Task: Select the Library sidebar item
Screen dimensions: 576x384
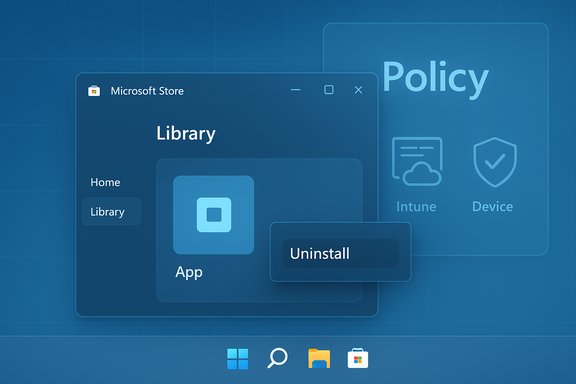Action: pyautogui.click(x=111, y=212)
